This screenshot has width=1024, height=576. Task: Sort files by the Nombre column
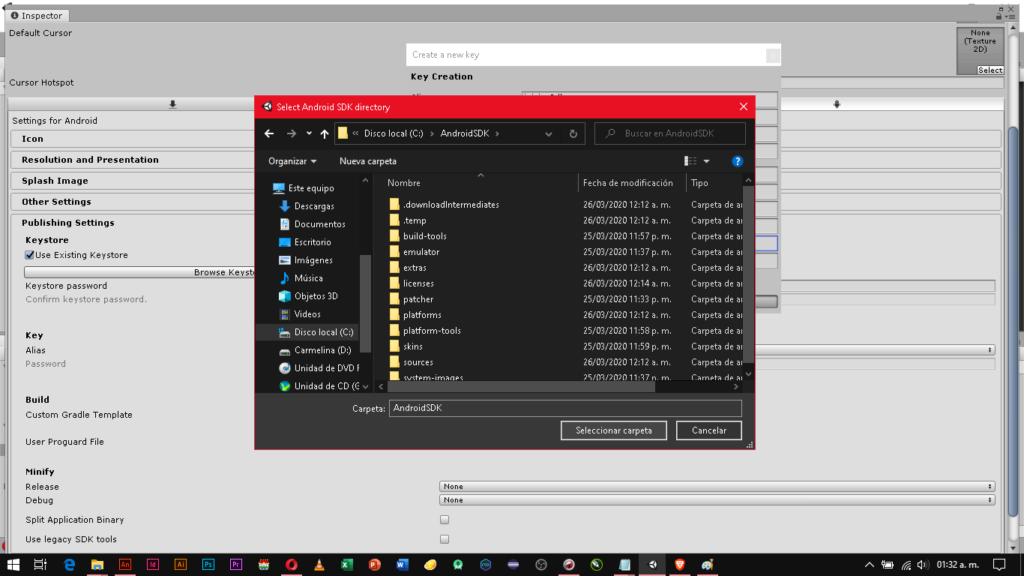[x=404, y=184]
